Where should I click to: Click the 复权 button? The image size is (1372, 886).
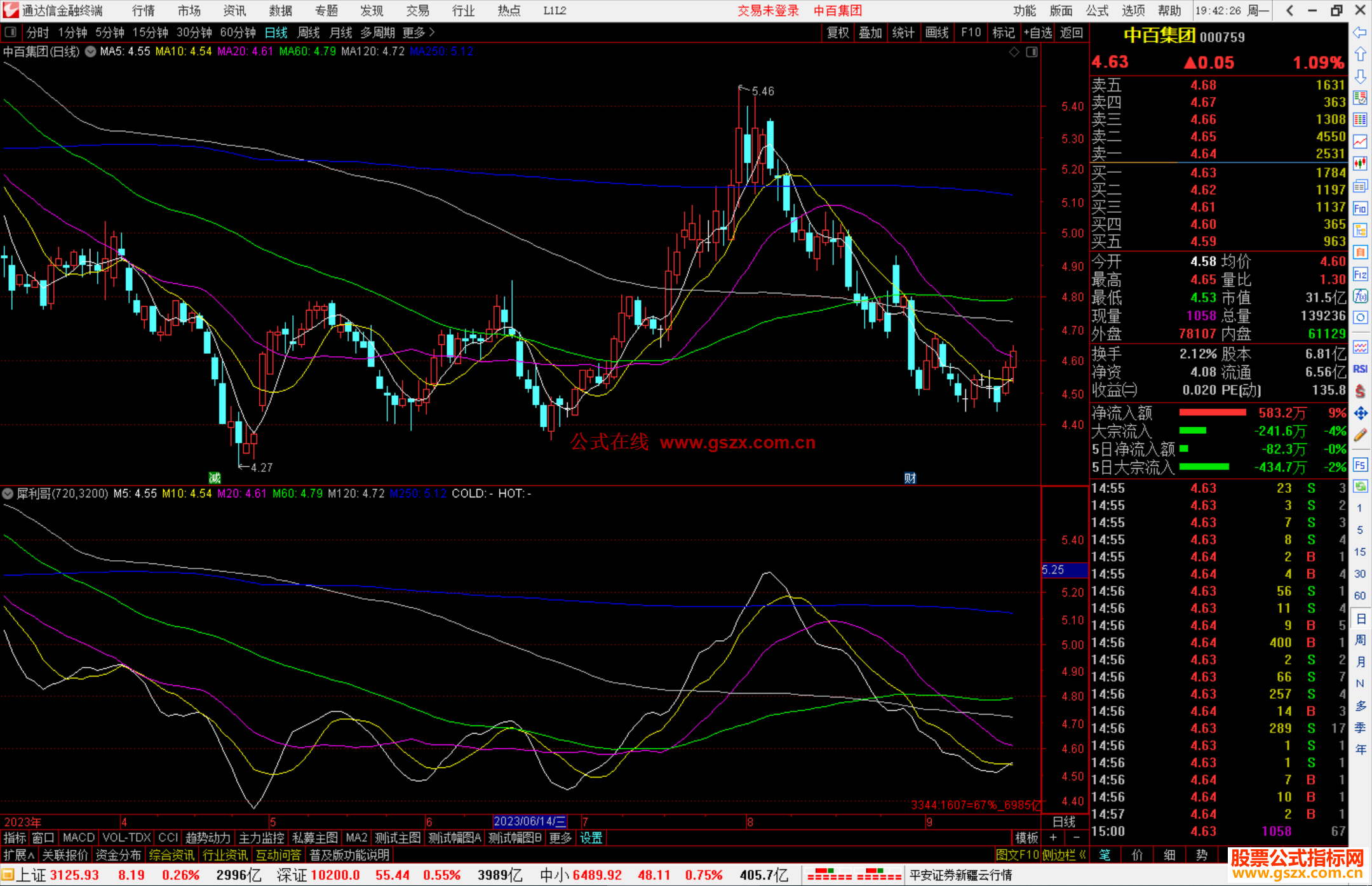[837, 32]
